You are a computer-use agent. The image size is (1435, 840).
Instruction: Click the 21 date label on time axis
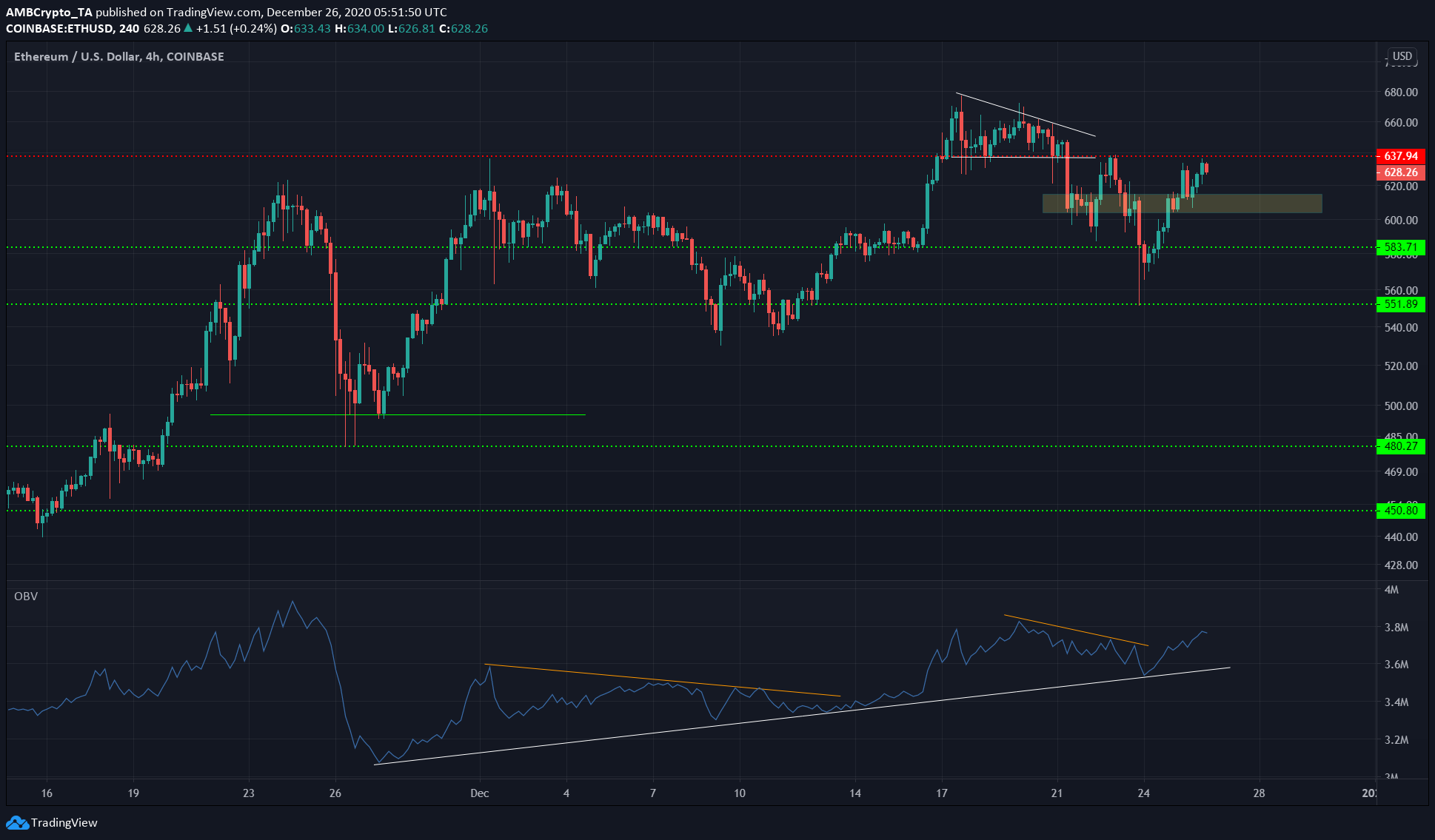(1057, 793)
